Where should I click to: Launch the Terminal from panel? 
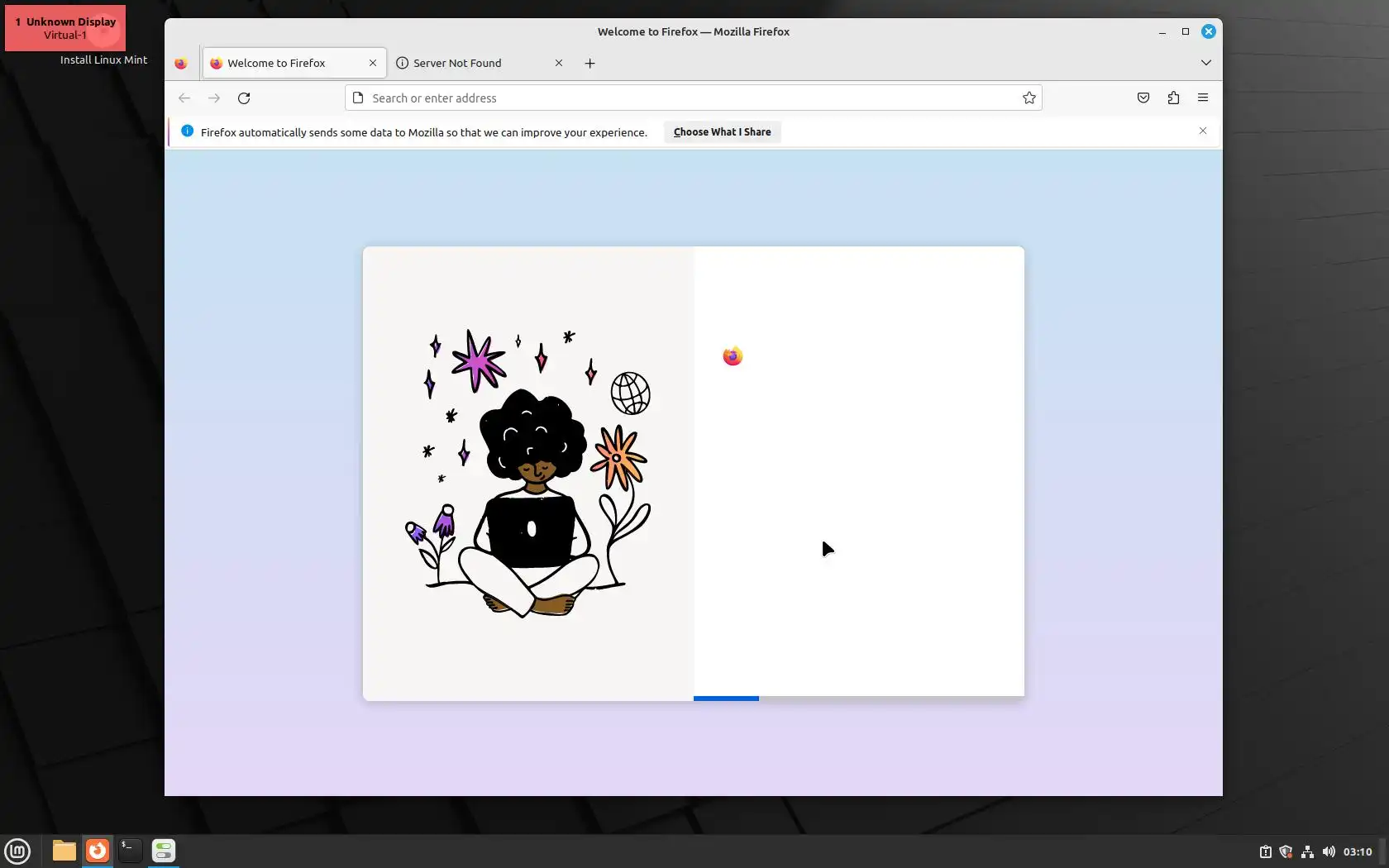click(130, 851)
